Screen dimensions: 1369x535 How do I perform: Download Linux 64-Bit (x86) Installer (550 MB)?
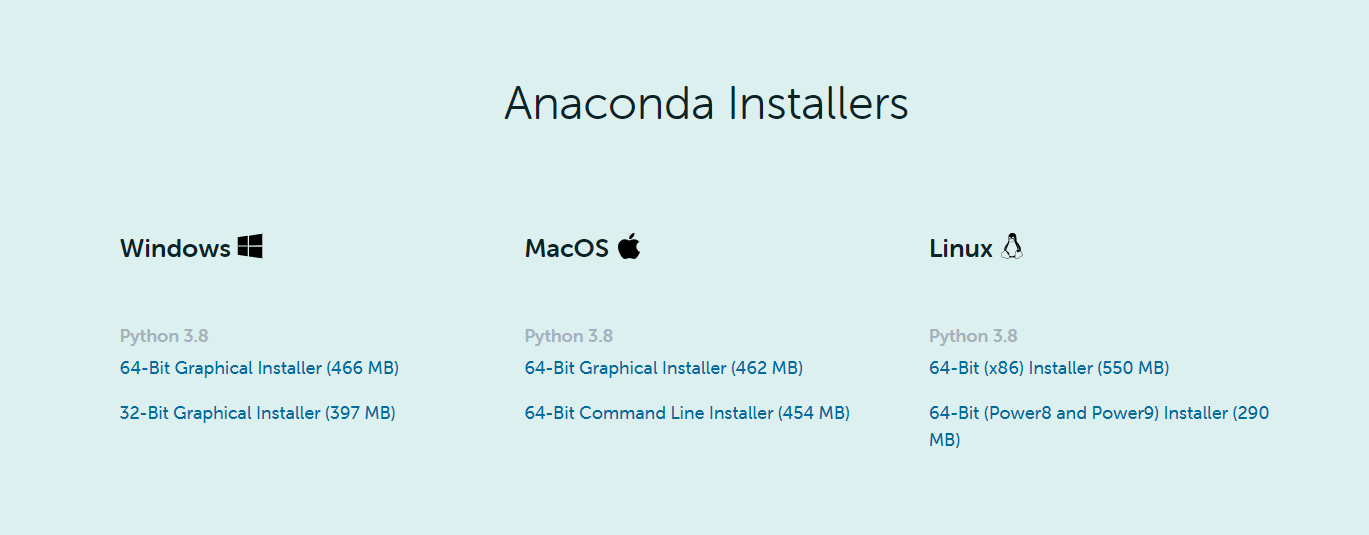(x=1049, y=368)
